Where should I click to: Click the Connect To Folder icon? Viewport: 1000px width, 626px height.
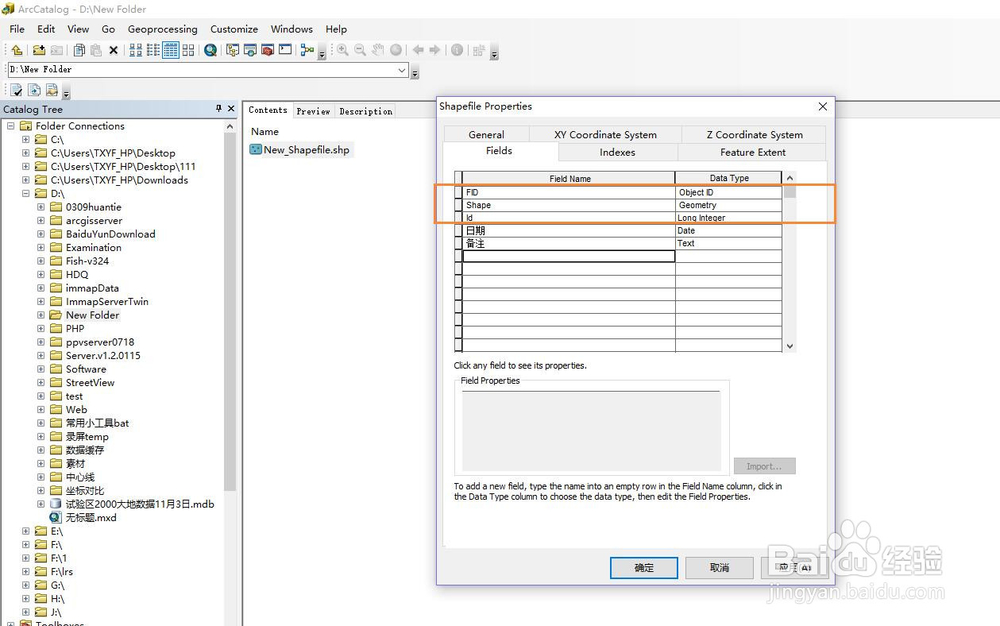(39, 50)
